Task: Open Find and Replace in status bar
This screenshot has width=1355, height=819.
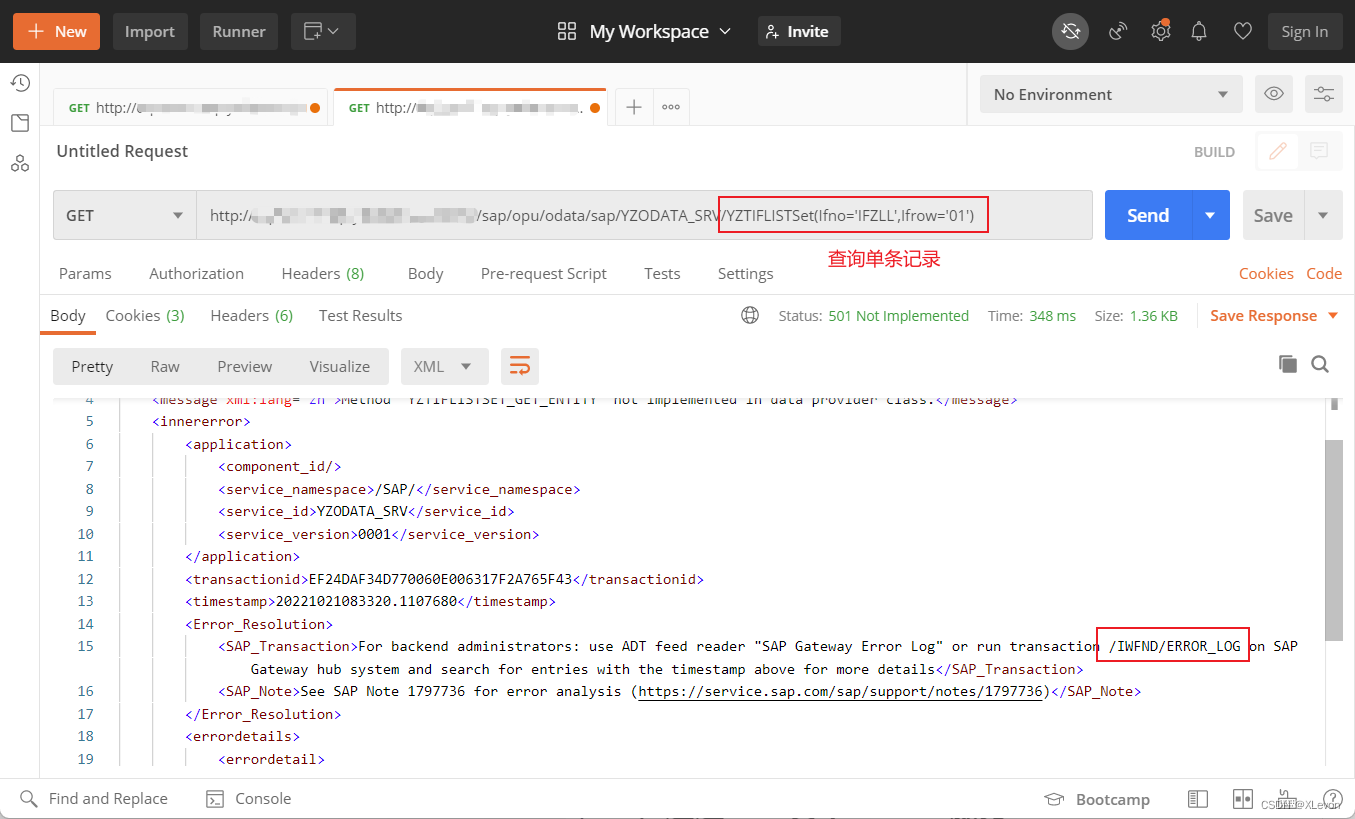Action: [94, 799]
